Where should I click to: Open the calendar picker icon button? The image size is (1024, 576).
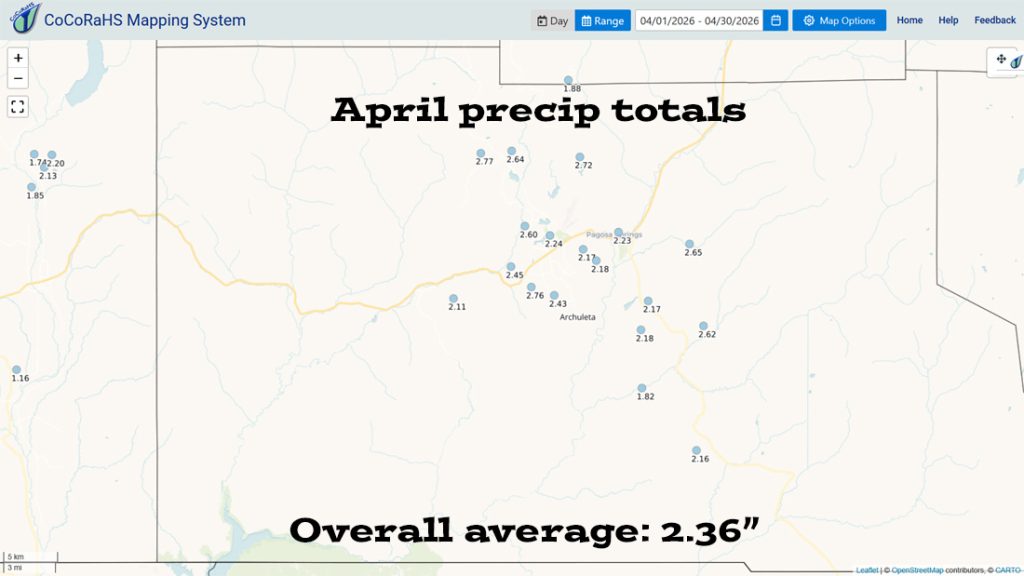[776, 21]
